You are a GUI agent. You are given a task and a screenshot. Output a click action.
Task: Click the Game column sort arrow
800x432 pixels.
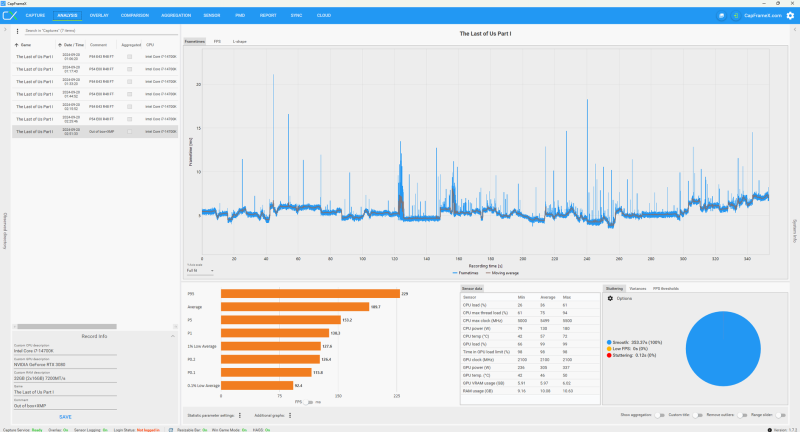click(16, 45)
